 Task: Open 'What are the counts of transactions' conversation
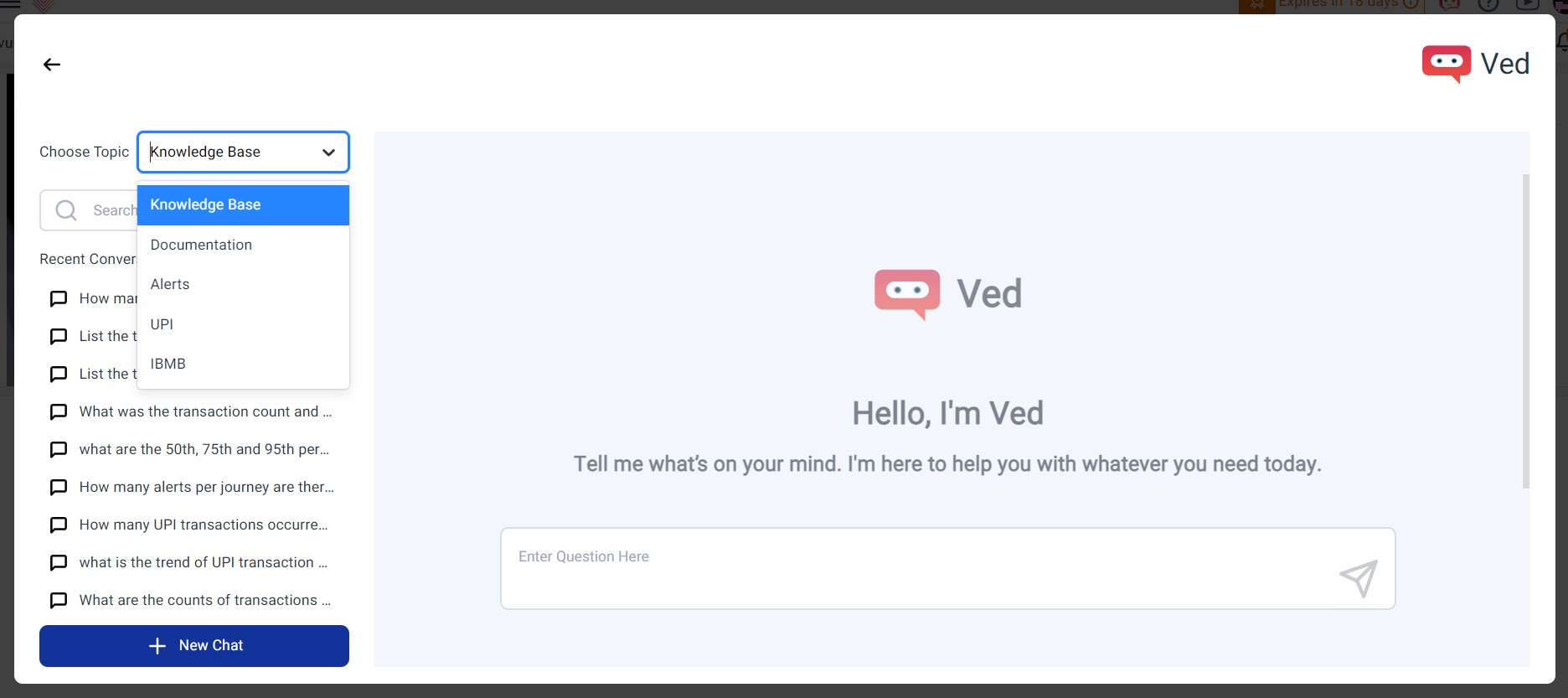pos(204,600)
